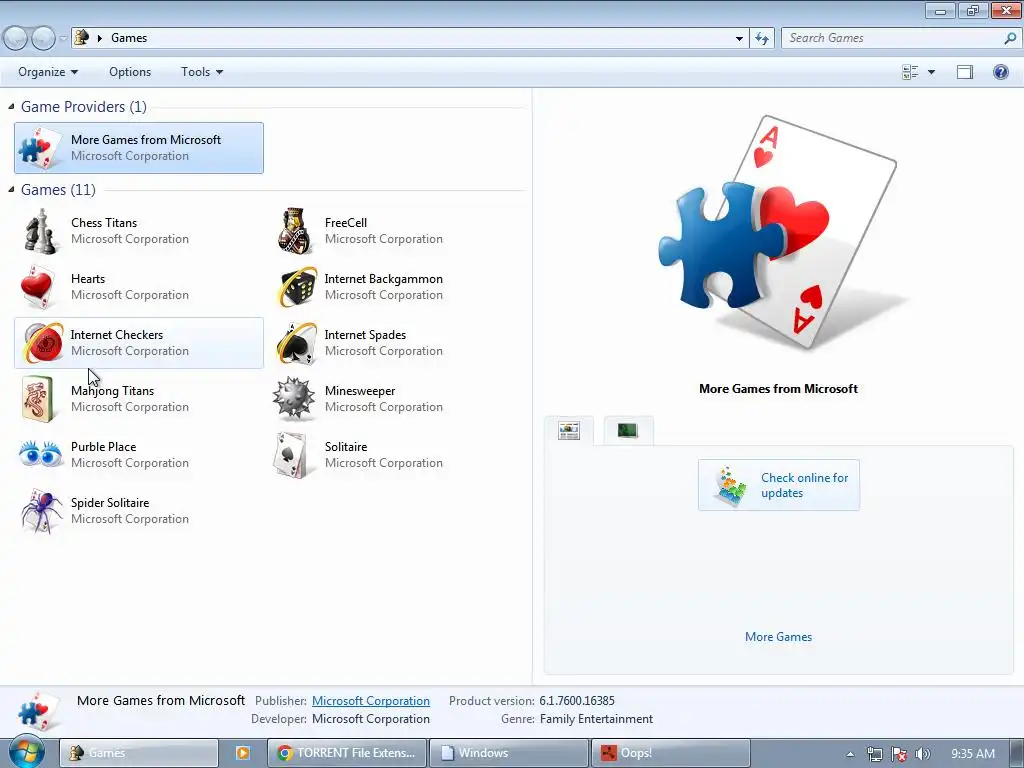This screenshot has width=1024, height=768.
Task: Collapse the Games (11) group
Action: pyautogui.click(x=11, y=189)
